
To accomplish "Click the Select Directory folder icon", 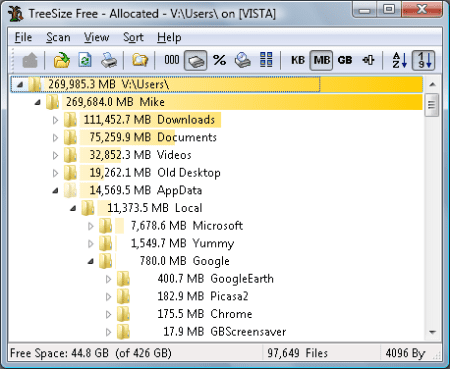I will pyautogui.click(x=62, y=60).
